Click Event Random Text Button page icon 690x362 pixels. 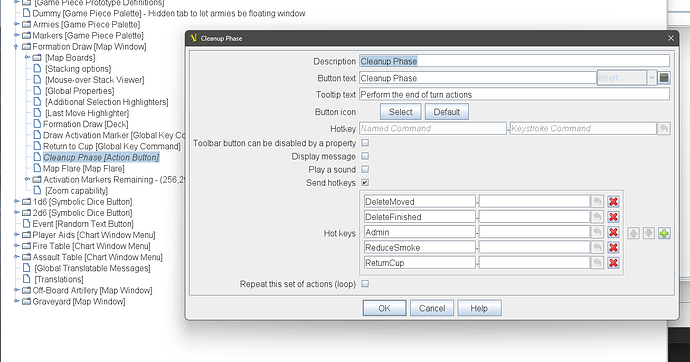tap(26, 224)
